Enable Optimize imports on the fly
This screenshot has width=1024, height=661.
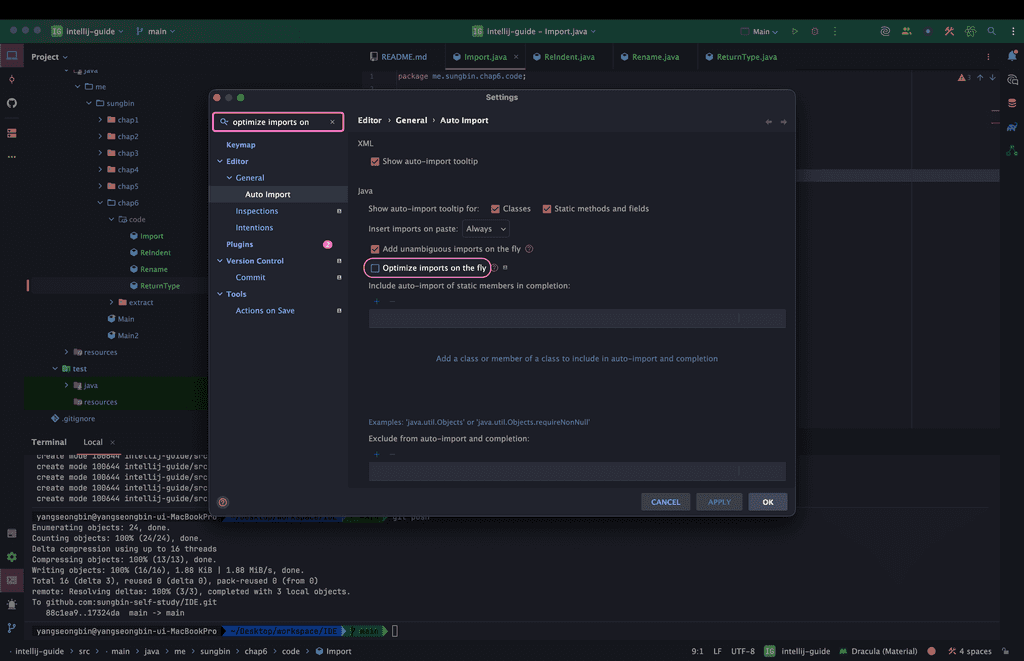[375, 268]
